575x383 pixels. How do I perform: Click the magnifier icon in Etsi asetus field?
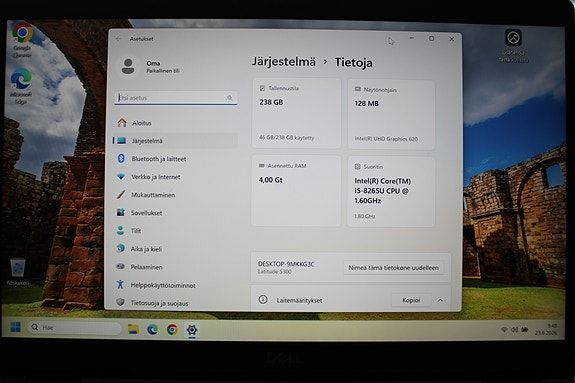230,98
